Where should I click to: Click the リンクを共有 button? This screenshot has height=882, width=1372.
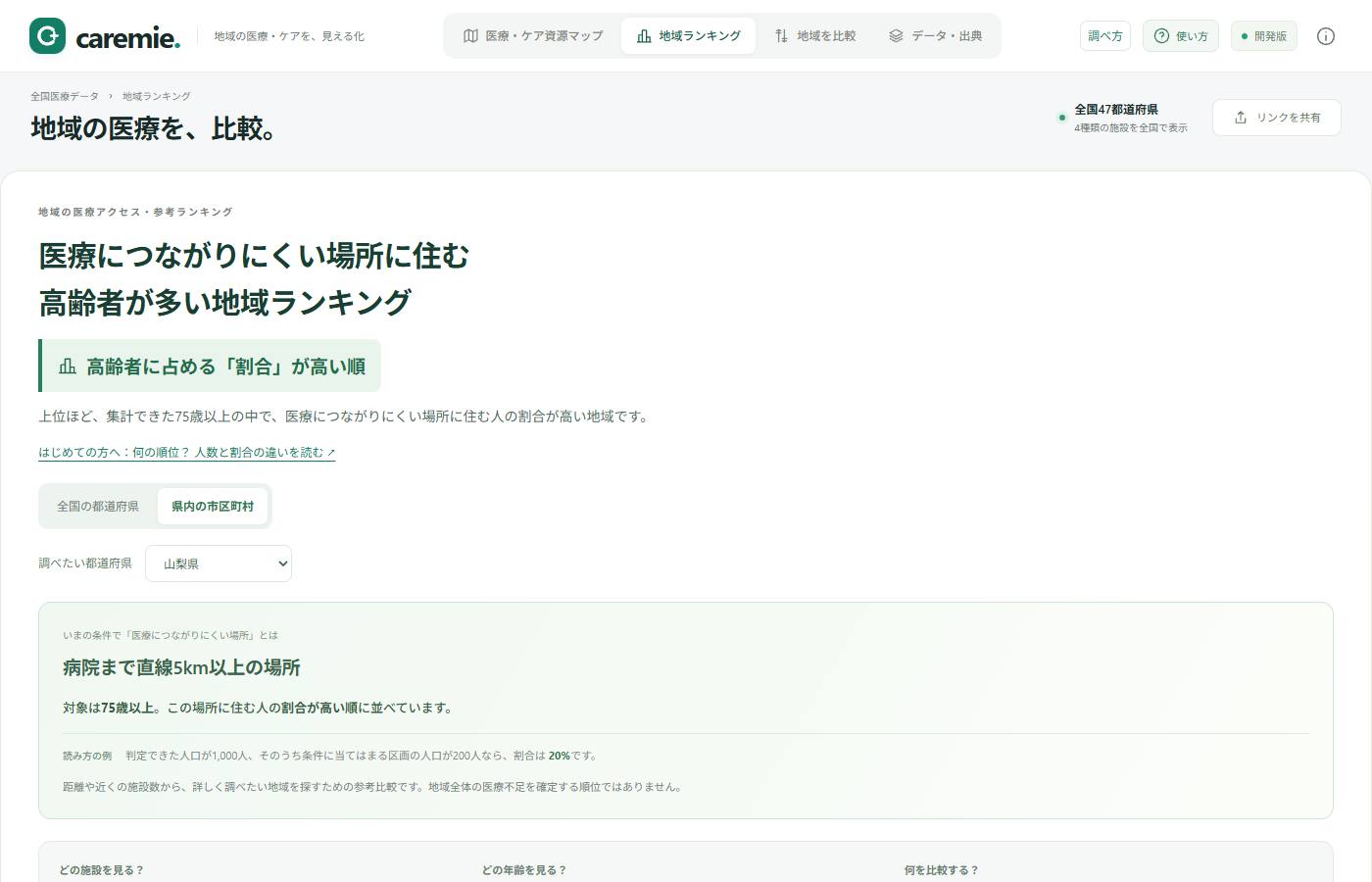pyautogui.click(x=1277, y=118)
